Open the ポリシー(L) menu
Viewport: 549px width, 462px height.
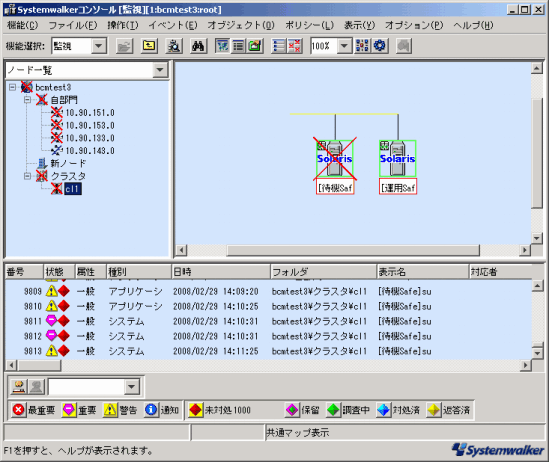click(309, 25)
